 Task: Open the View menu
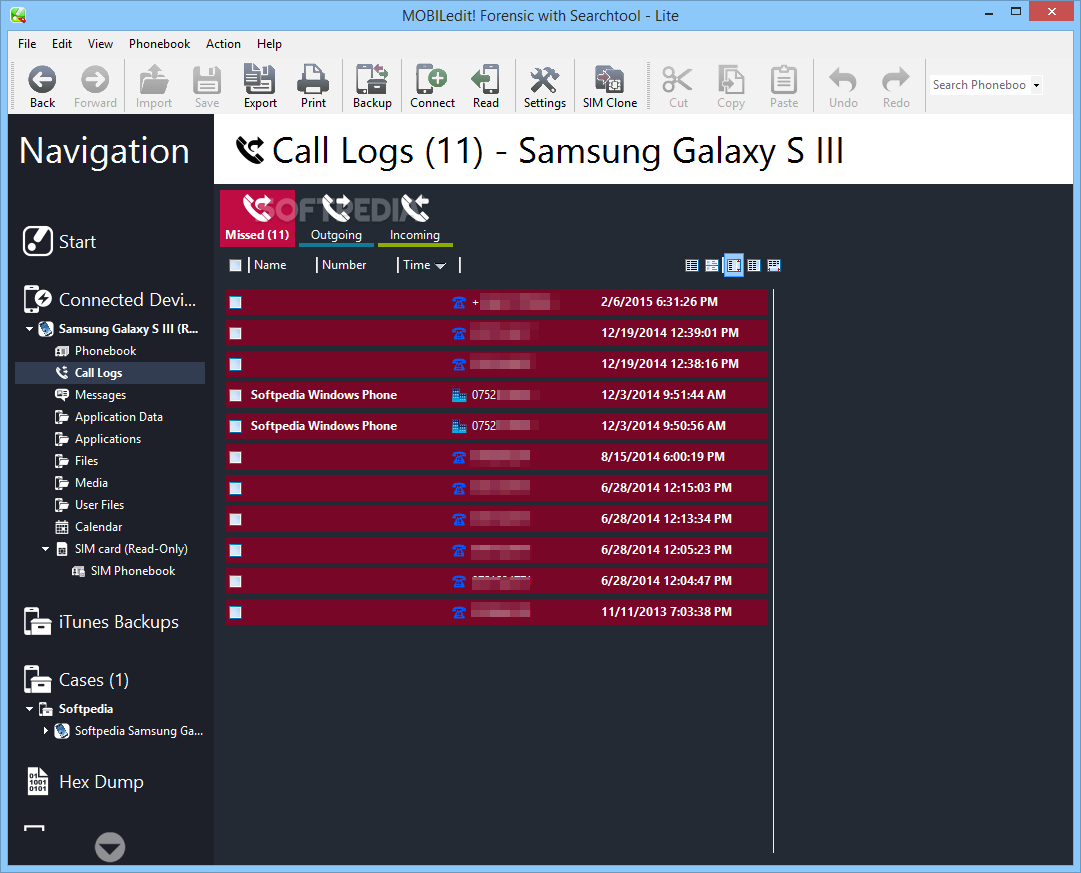pos(100,43)
